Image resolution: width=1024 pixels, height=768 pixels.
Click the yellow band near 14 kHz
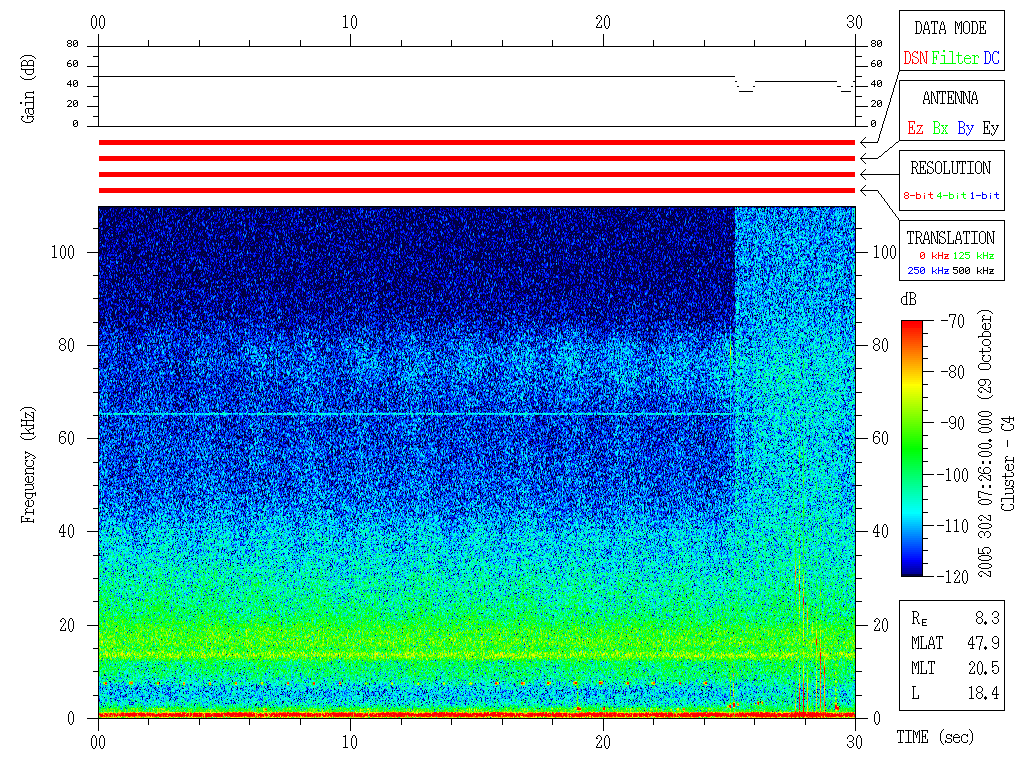[x=477, y=654]
